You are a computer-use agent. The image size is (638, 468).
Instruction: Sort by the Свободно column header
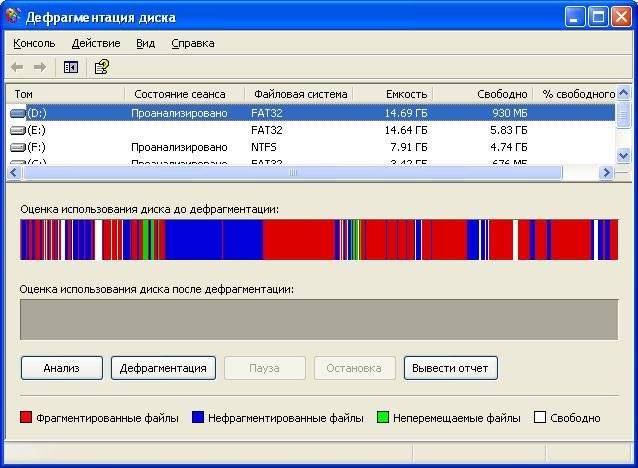(x=483, y=94)
